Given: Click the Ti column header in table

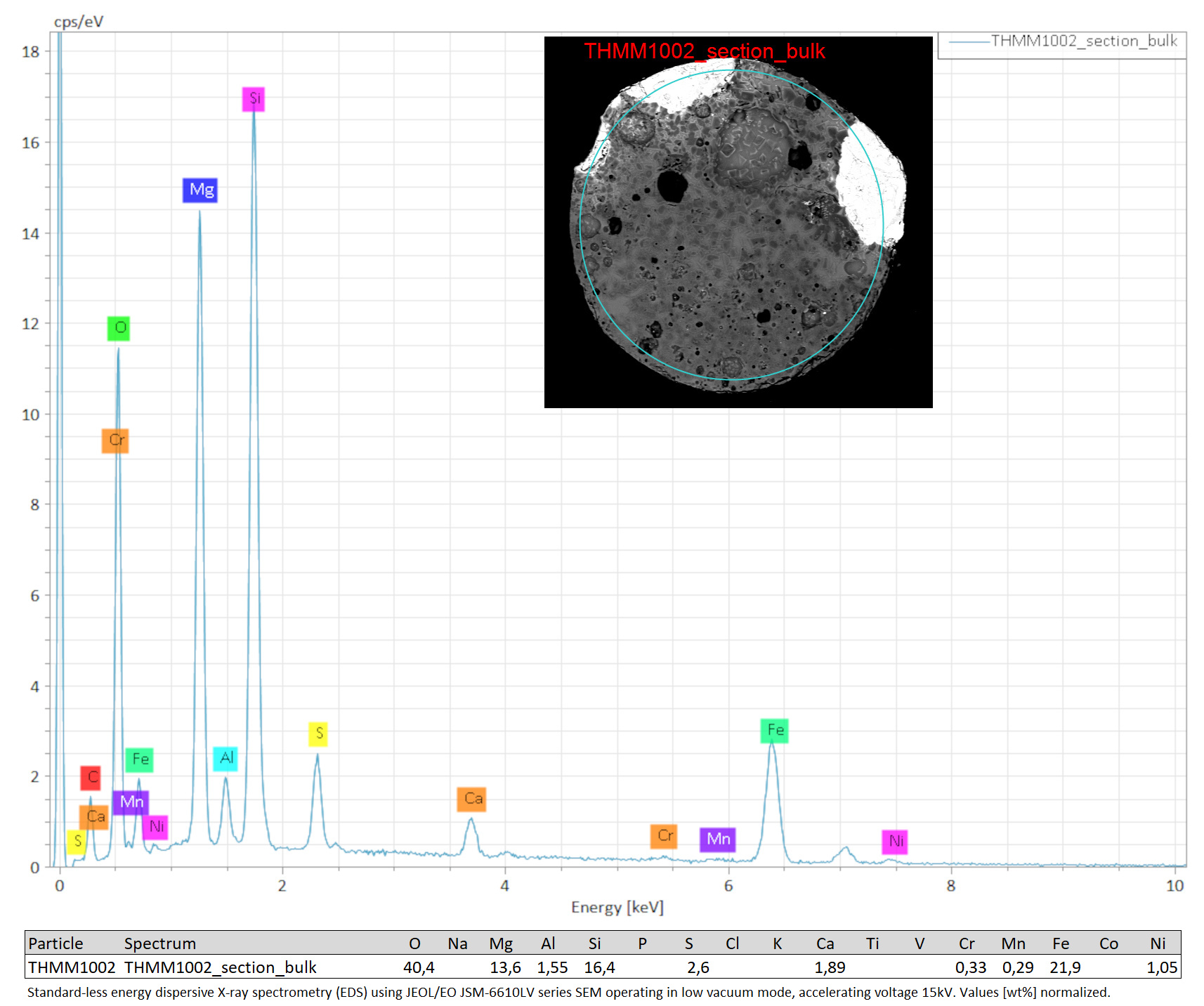Looking at the screenshot, I should (x=872, y=943).
